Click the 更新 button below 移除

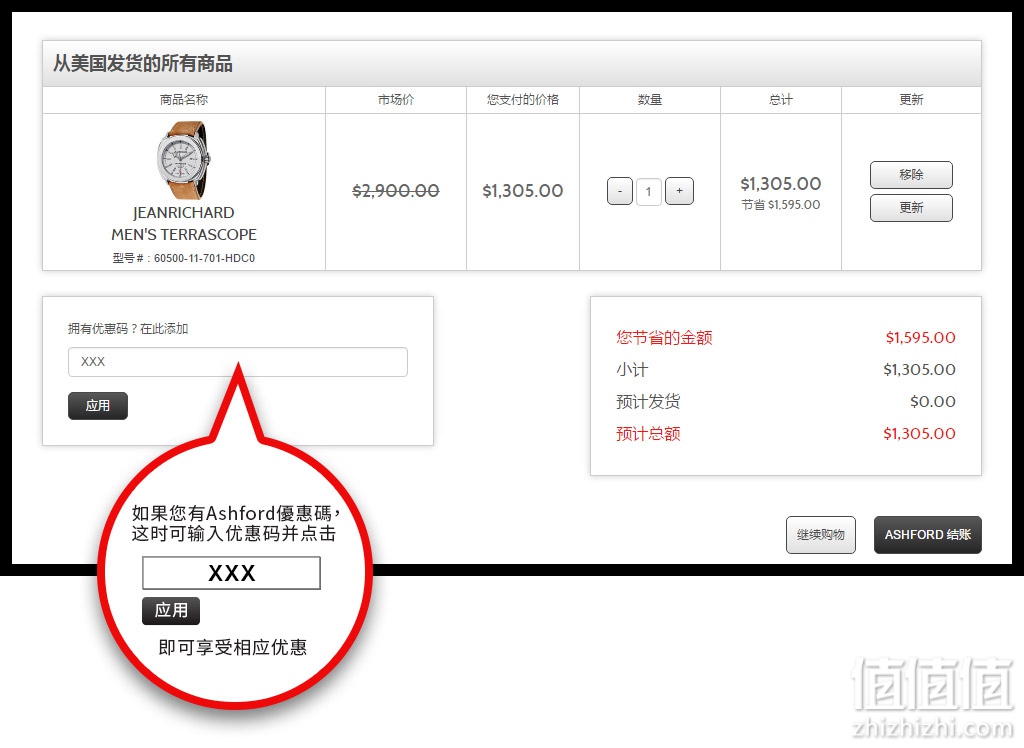coord(911,208)
